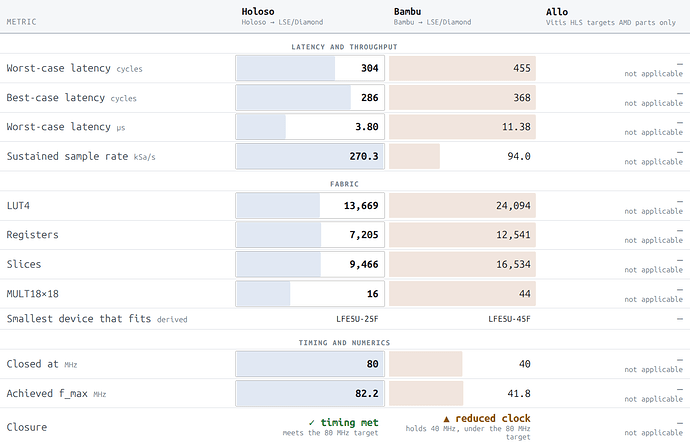Click the reduced clock warning status

pos(487,418)
